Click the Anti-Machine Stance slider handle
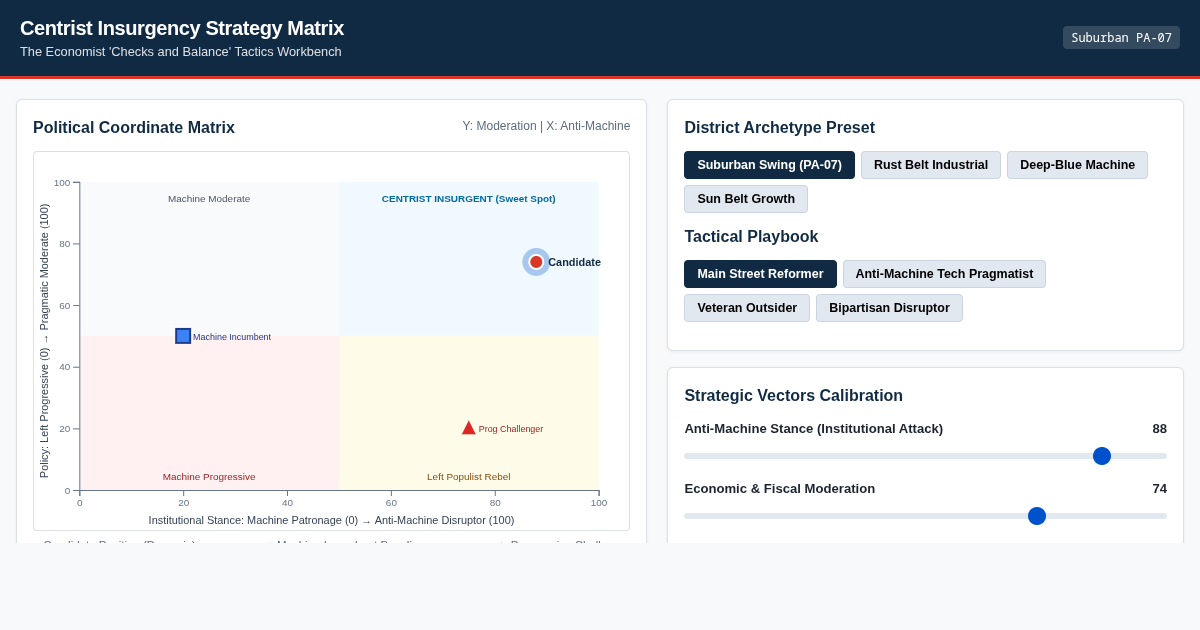The image size is (1200, 630). pyautogui.click(x=1102, y=456)
